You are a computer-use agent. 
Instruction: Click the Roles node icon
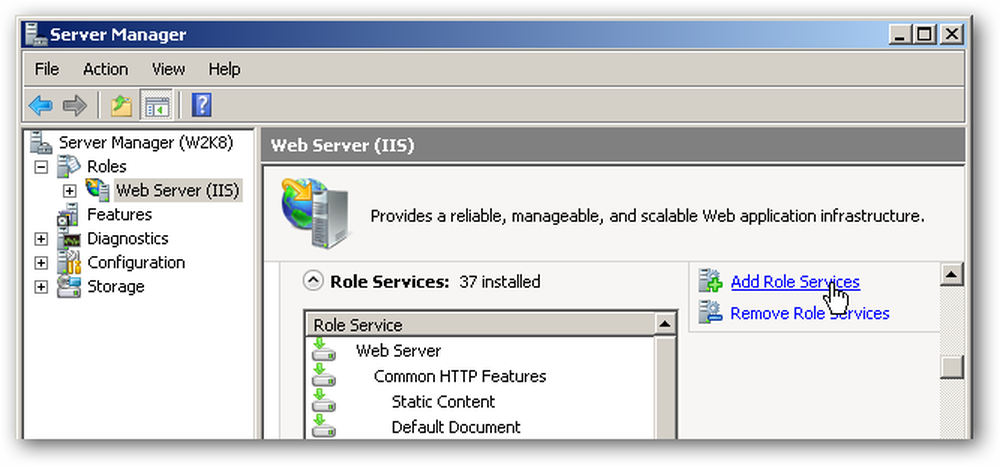(x=68, y=166)
